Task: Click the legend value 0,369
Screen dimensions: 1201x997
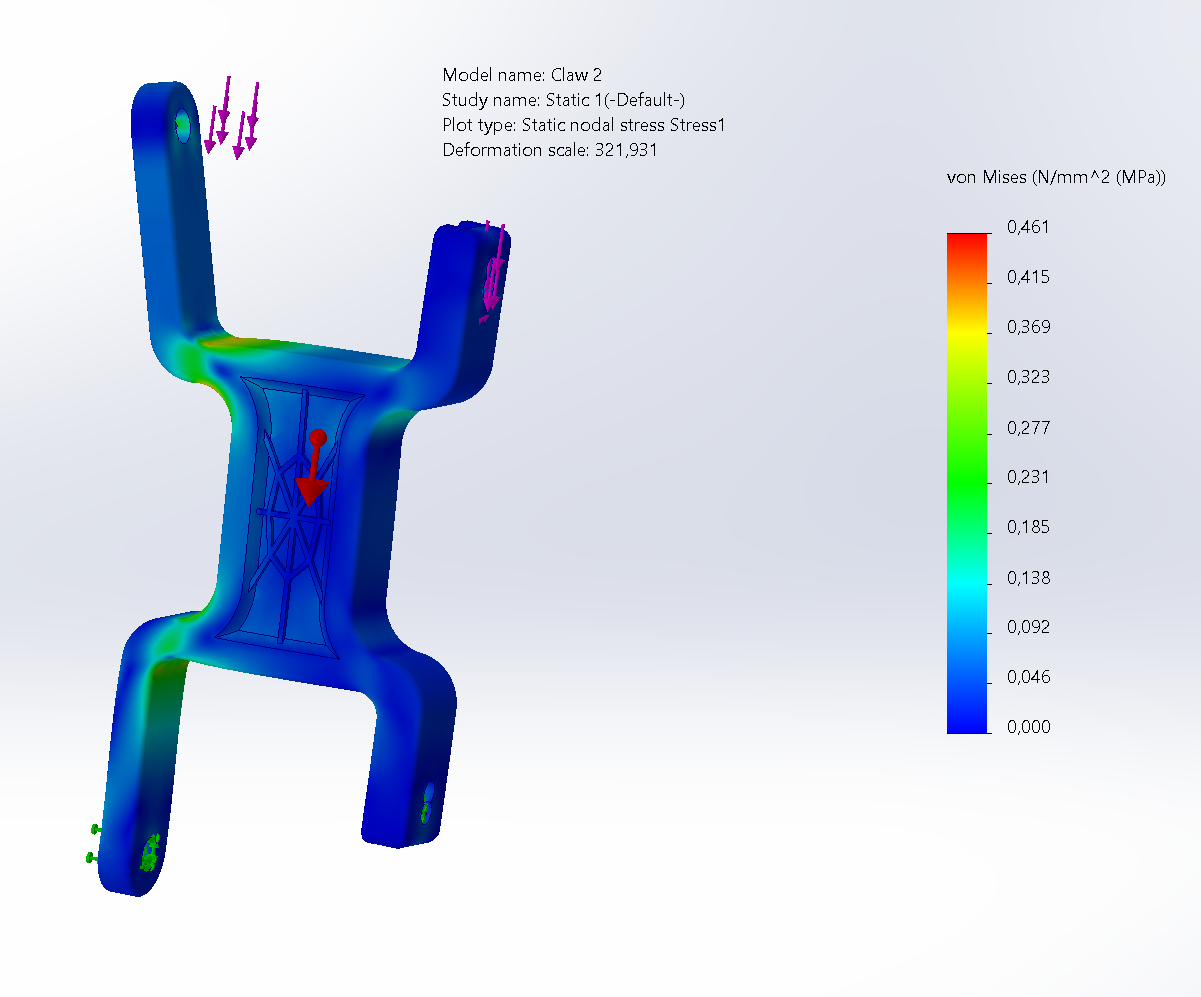Action: point(1029,327)
